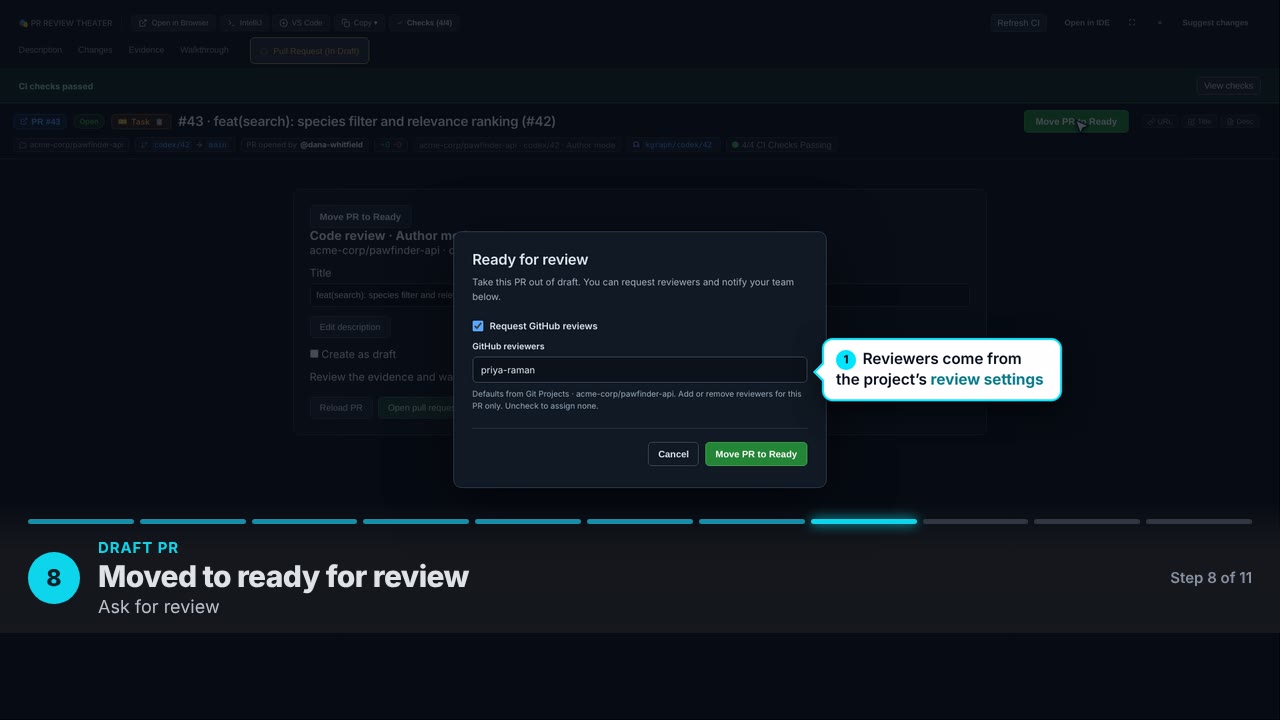Switch to the Description tab
Screen dimensions: 1280x720
pyautogui.click(x=40, y=50)
